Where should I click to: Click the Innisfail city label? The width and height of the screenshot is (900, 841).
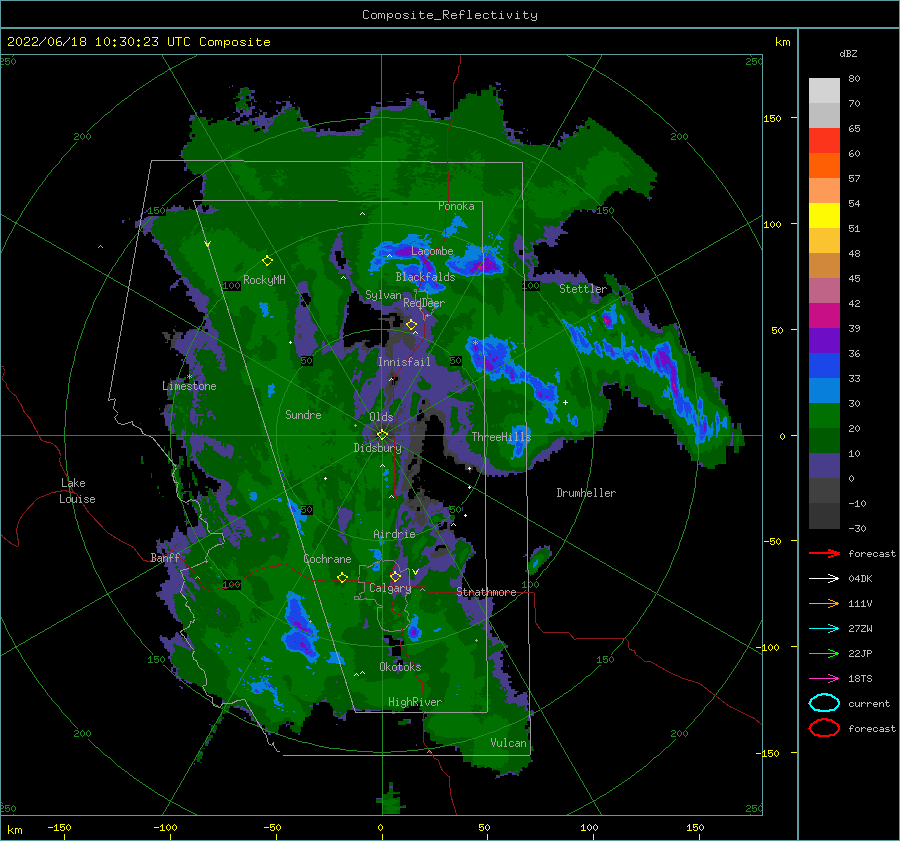pyautogui.click(x=404, y=362)
